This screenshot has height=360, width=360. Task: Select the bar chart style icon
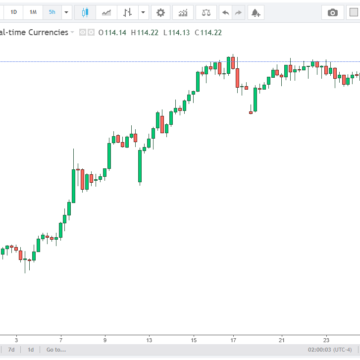(127, 13)
